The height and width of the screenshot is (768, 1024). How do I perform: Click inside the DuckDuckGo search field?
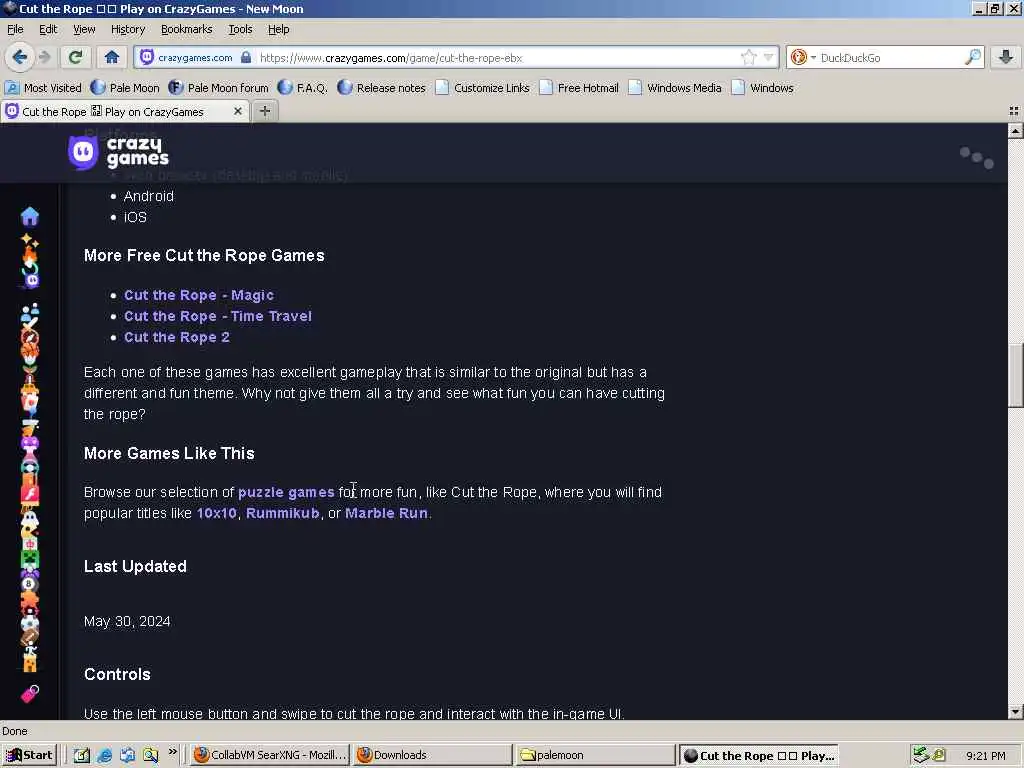click(x=891, y=57)
